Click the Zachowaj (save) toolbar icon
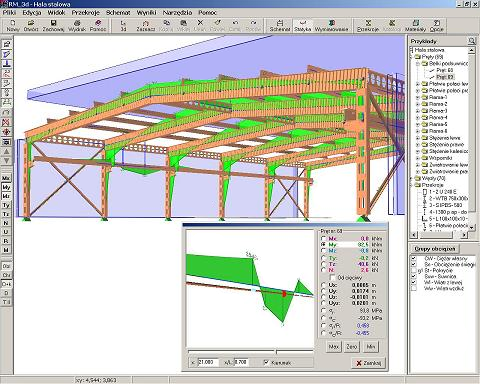Viewport: 480px width, 384px height. coord(53,25)
